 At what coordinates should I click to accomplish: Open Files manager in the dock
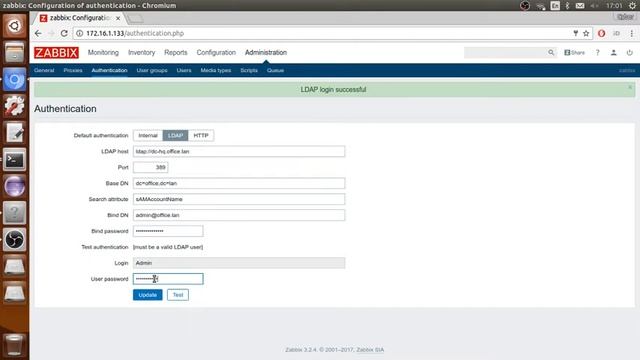14,52
